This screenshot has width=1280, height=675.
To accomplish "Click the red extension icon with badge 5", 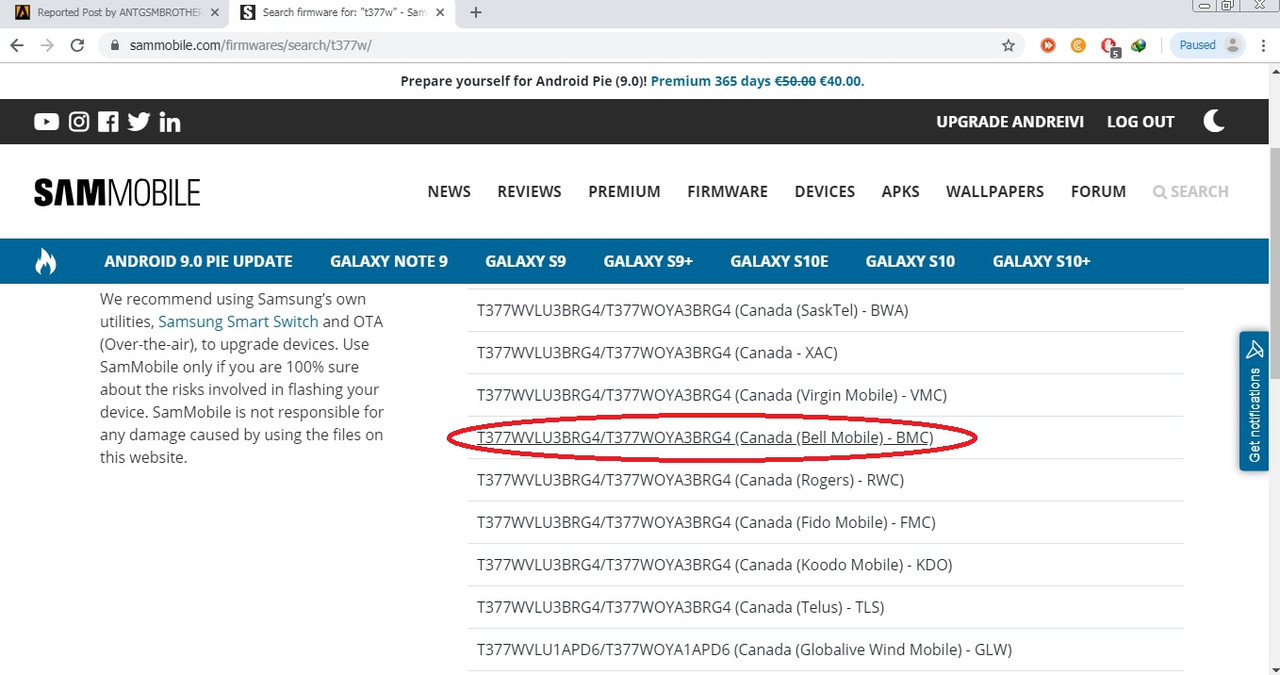I will [x=1109, y=46].
